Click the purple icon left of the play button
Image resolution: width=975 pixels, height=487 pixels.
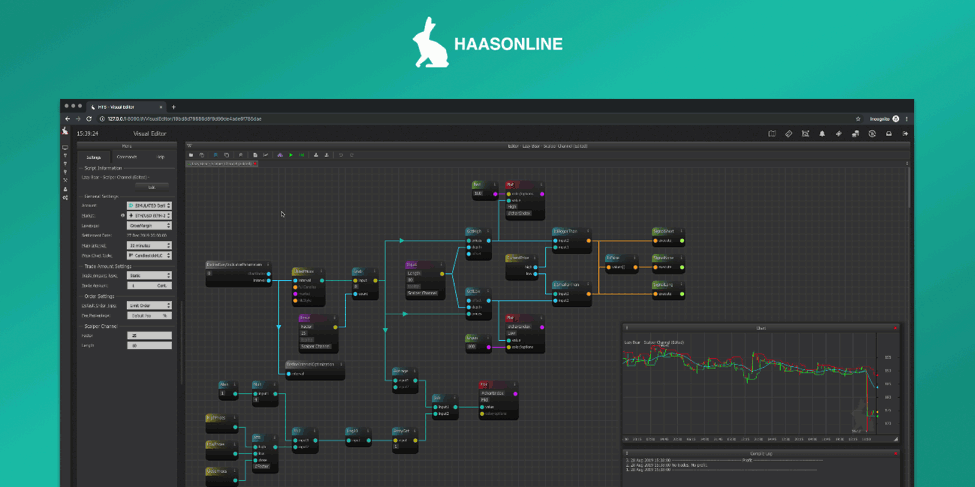(280, 155)
